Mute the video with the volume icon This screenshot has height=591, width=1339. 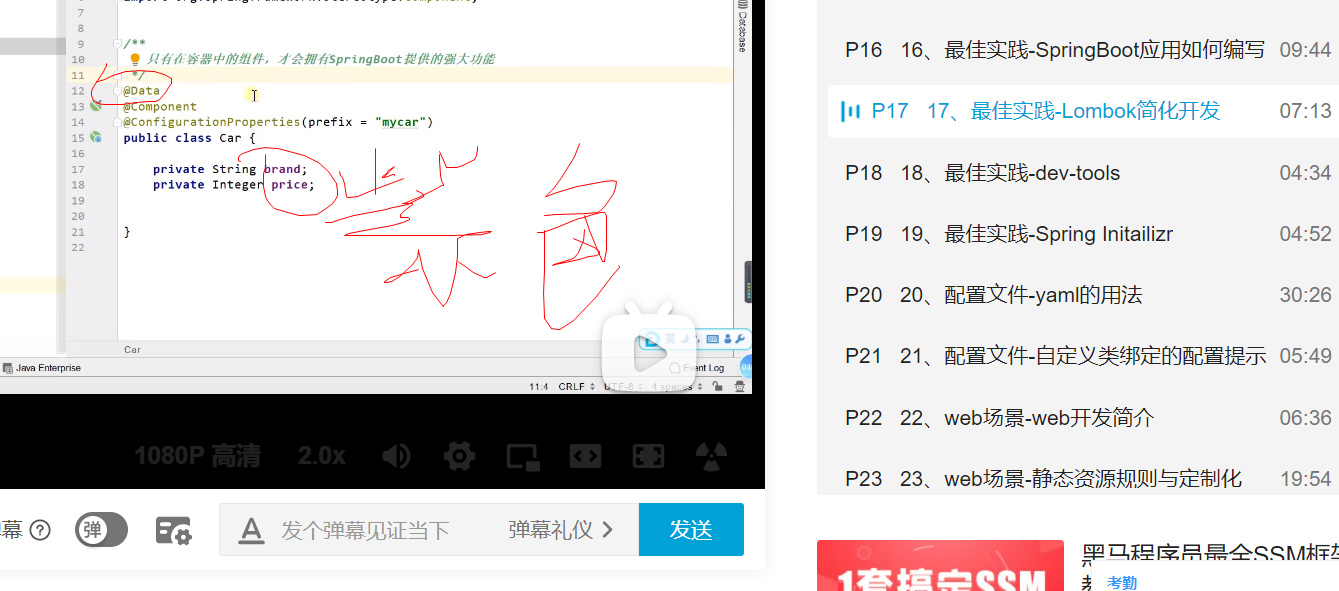396,457
